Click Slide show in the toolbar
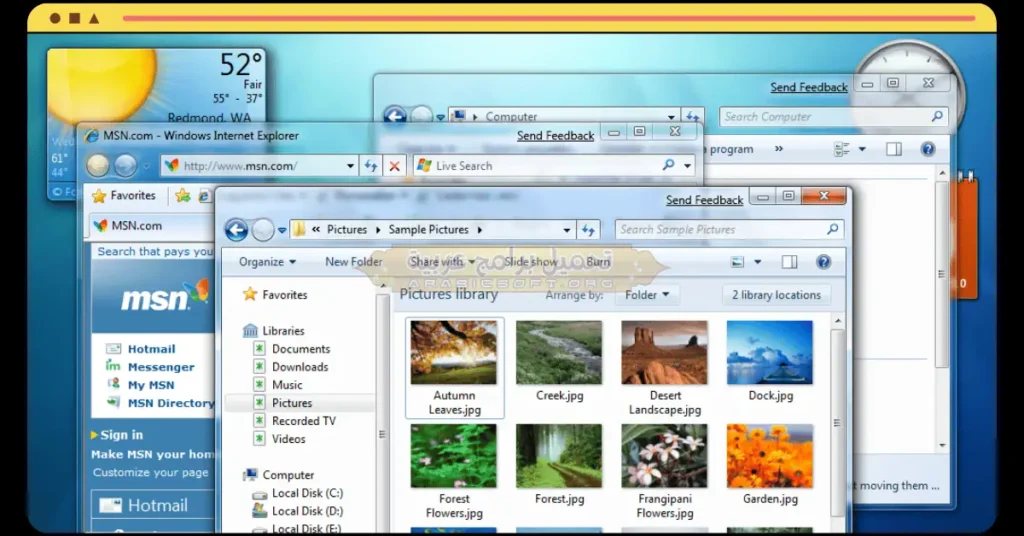This screenshot has width=1024, height=536. click(x=531, y=262)
